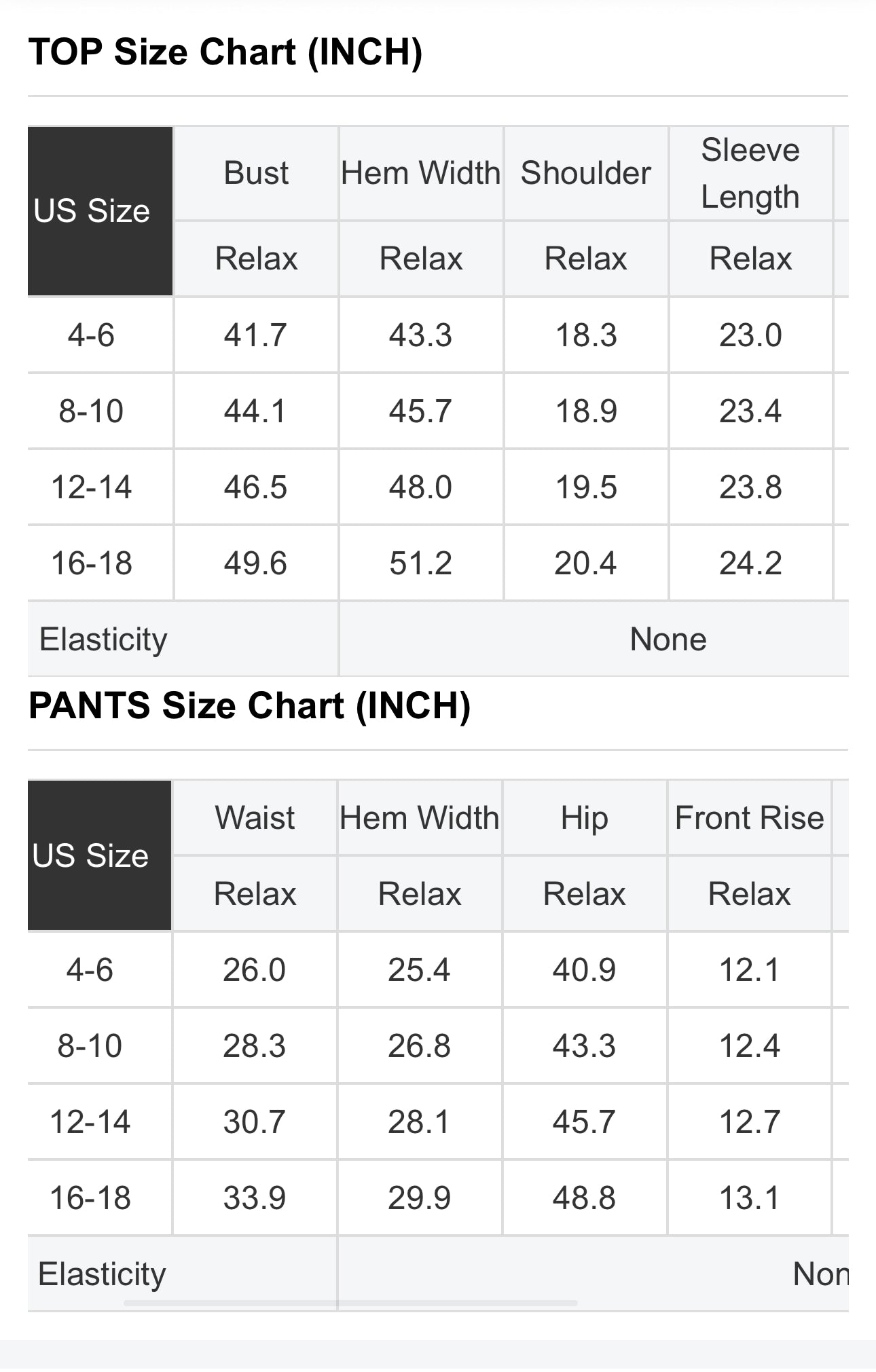Click the None elasticity value in TOP chart
876x1372 pixels.
coord(668,639)
